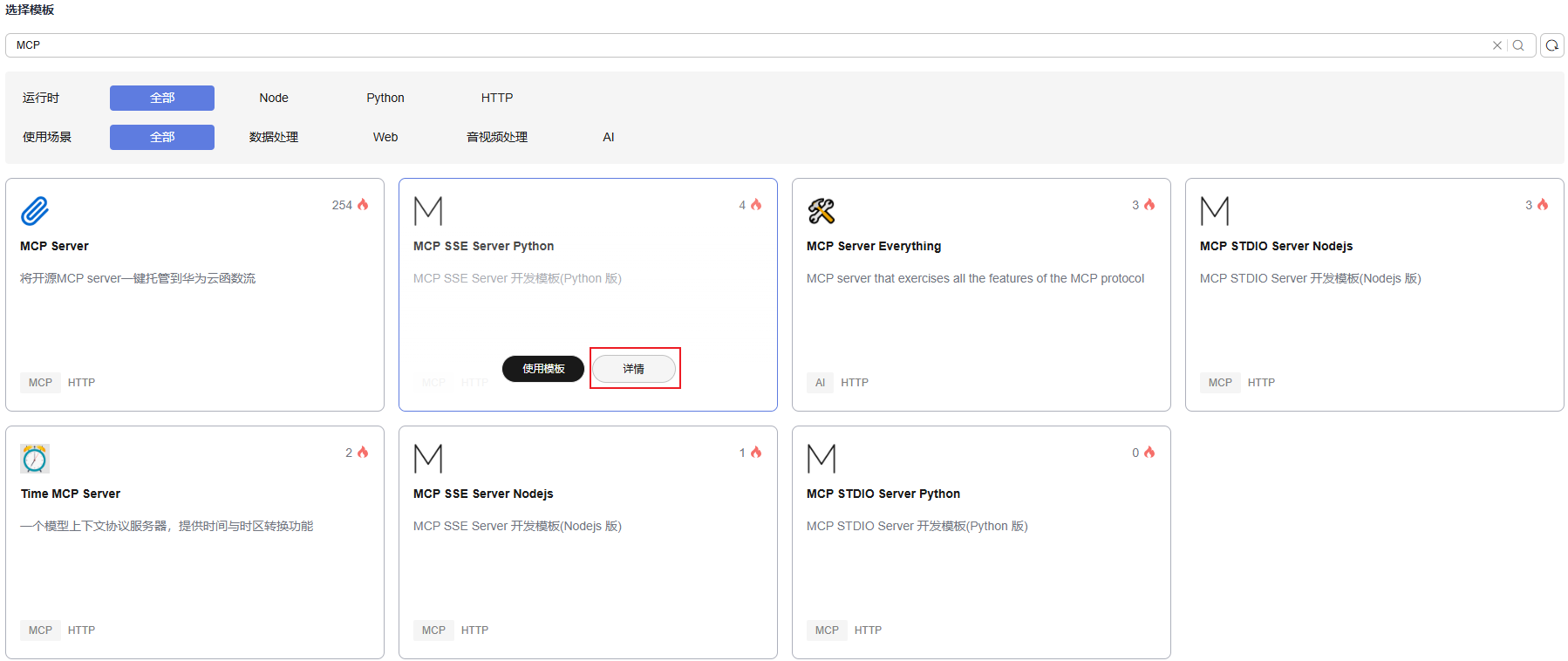Filter by AI scenario
1568x661 pixels.
(608, 137)
